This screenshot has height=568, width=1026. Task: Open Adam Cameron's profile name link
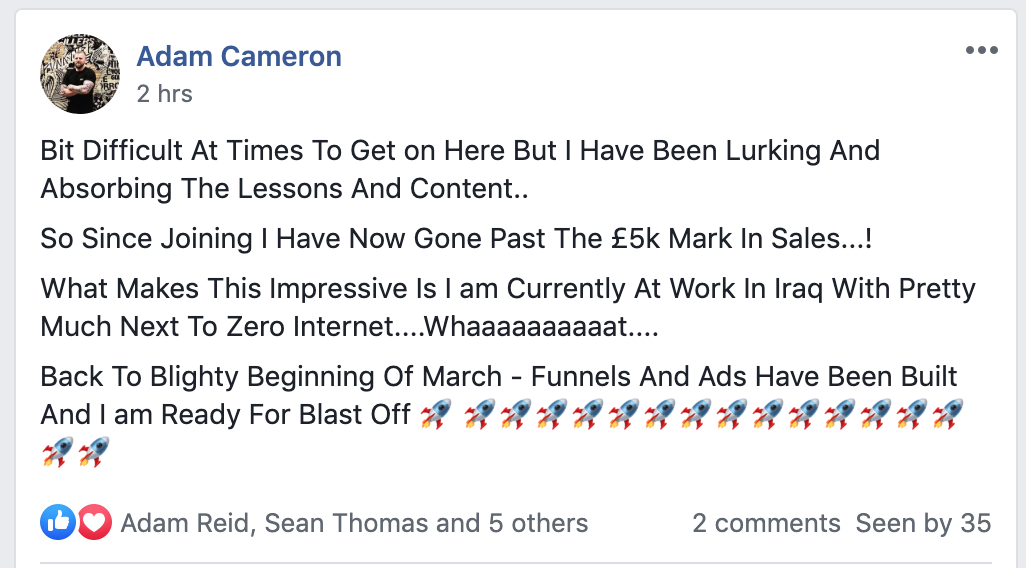pos(239,56)
